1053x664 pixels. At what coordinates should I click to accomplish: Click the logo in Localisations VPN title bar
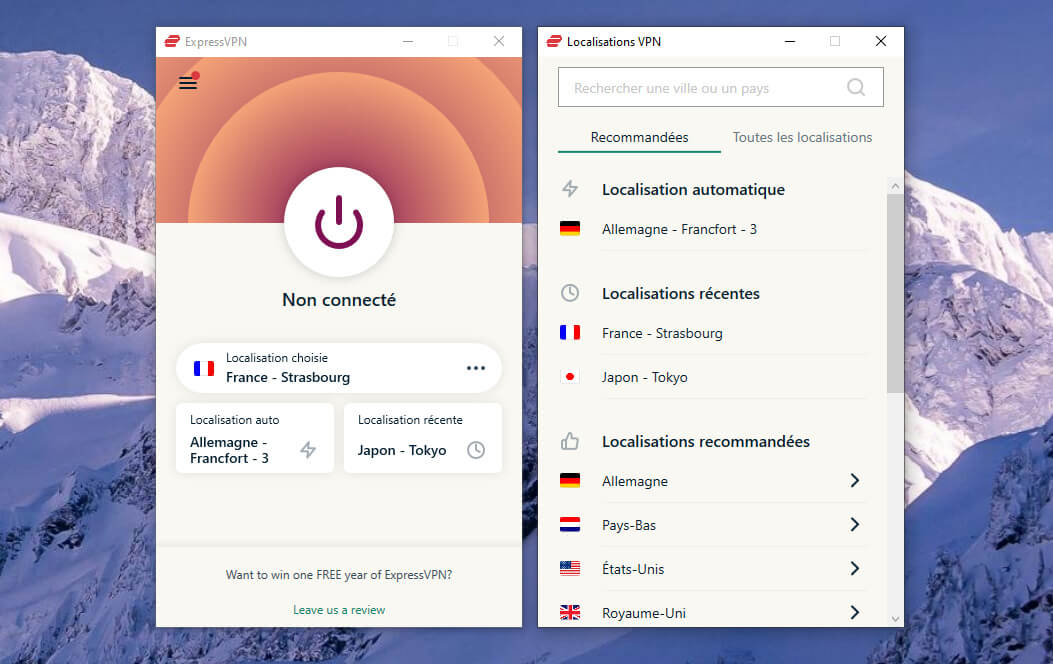pos(554,42)
